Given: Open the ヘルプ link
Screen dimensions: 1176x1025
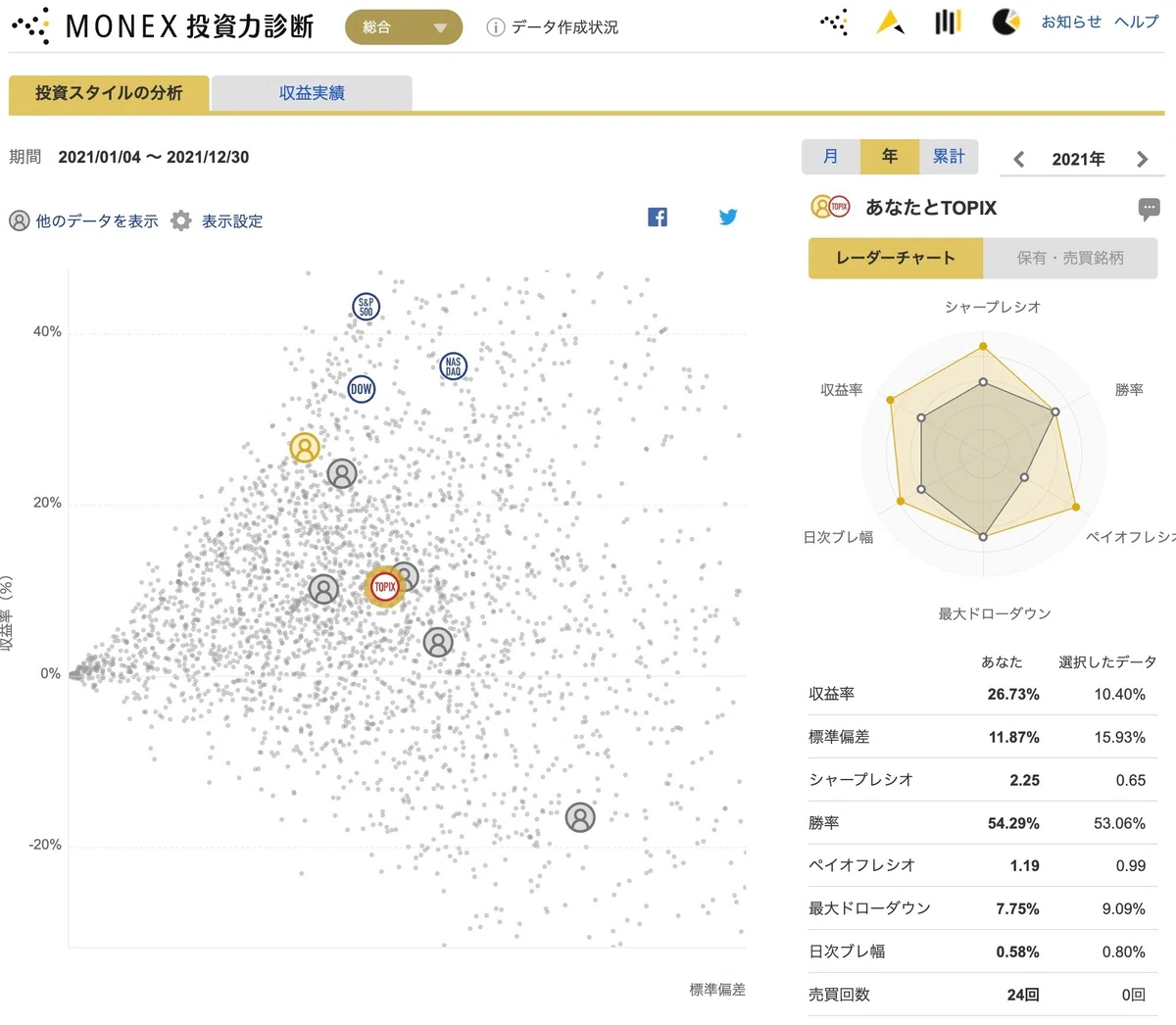Looking at the screenshot, I should coord(1136,22).
